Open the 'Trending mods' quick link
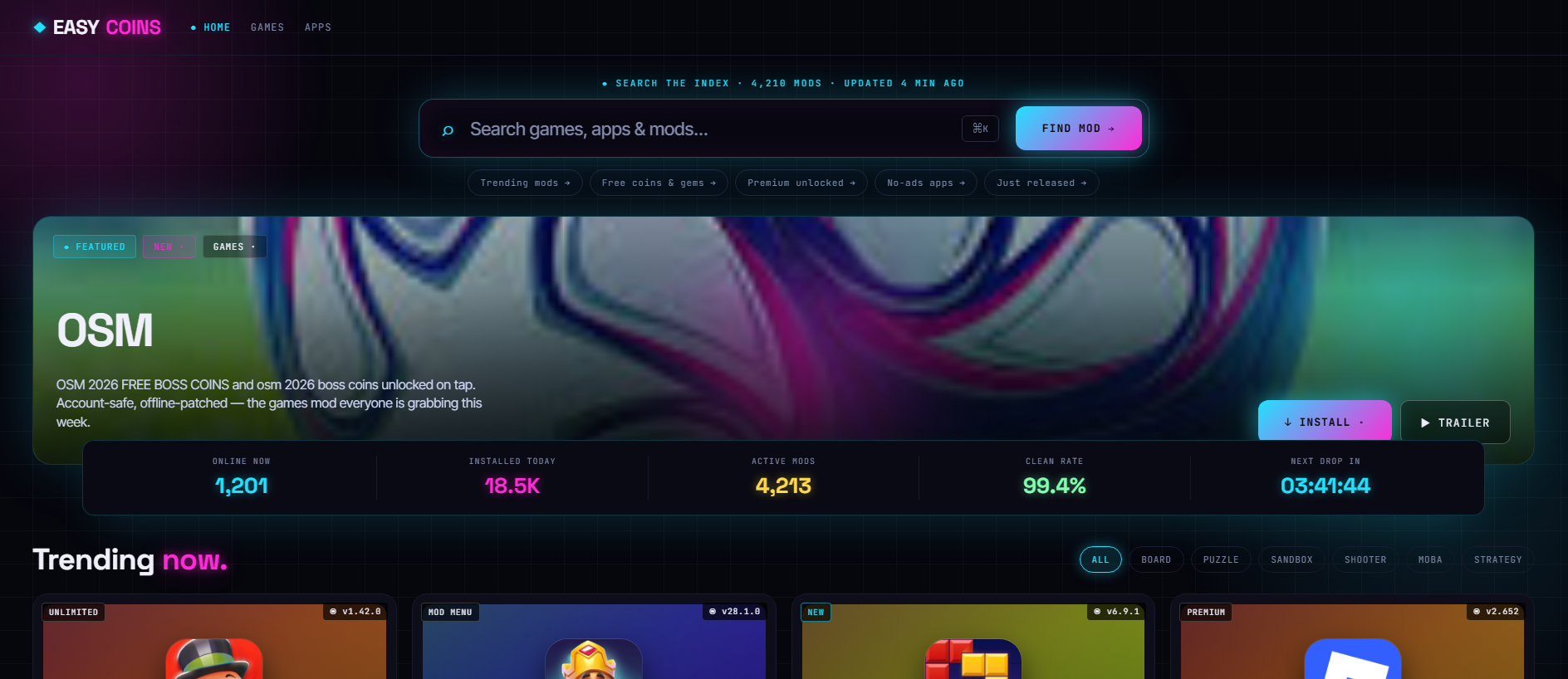This screenshot has height=679, width=1568. (x=526, y=183)
